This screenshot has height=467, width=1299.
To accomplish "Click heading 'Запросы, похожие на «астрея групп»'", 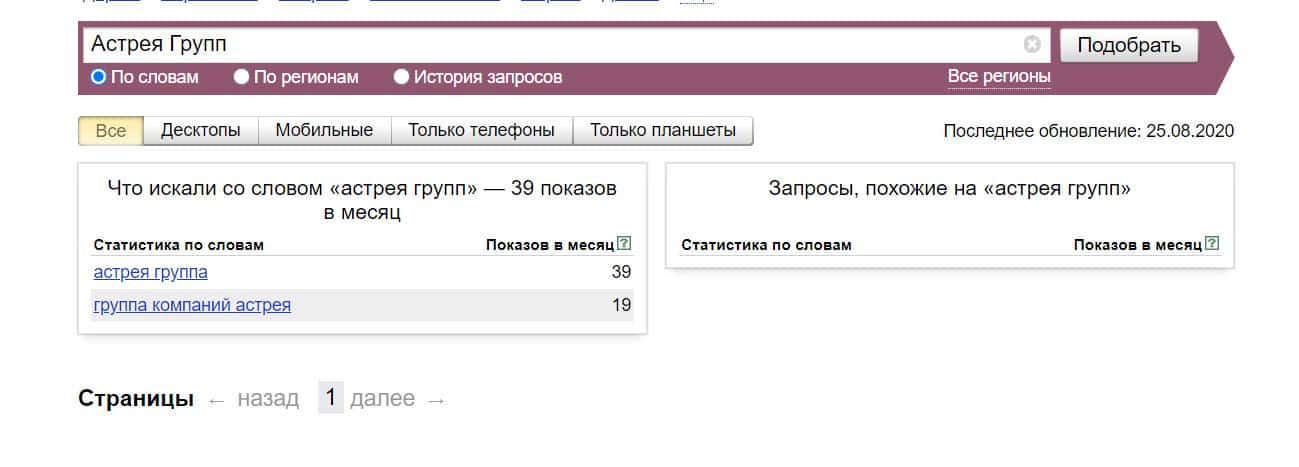I will pyautogui.click(x=950, y=188).
